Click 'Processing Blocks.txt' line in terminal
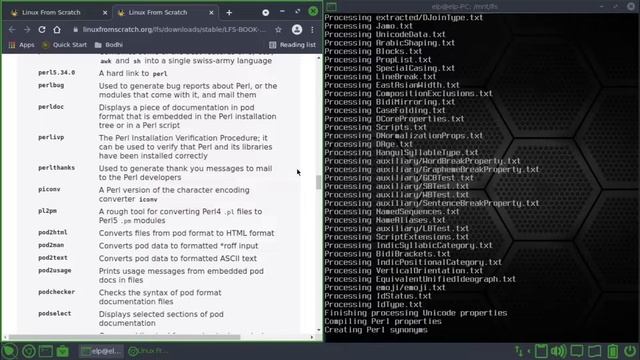Viewport: 640px width, 360px height. [x=373, y=51]
